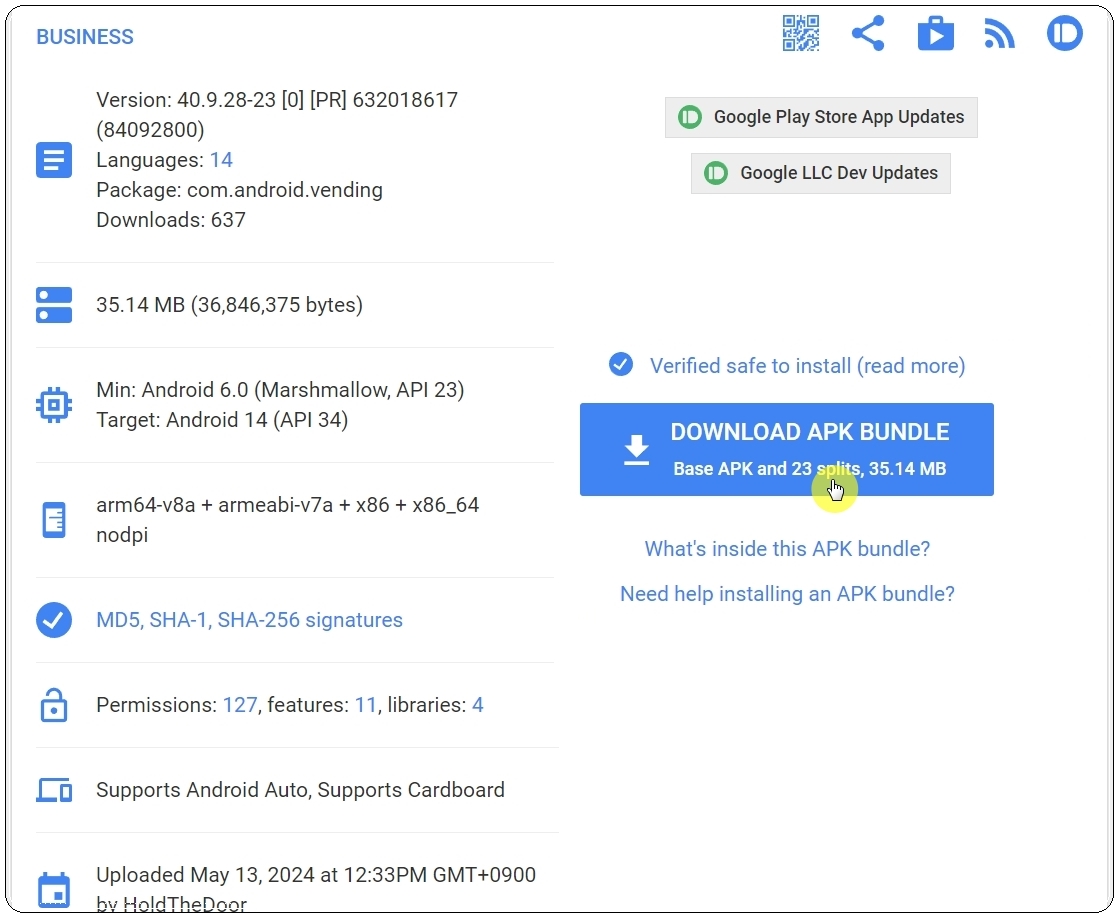
Task: Click the verified checkmark icon
Action: pos(621,364)
